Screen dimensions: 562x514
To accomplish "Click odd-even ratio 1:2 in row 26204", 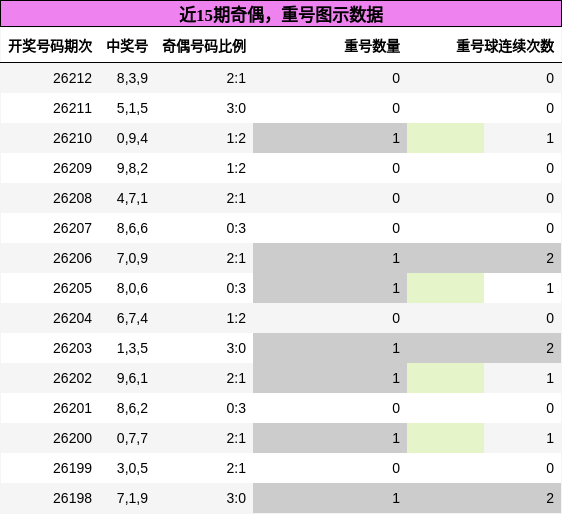I will coord(236,318).
